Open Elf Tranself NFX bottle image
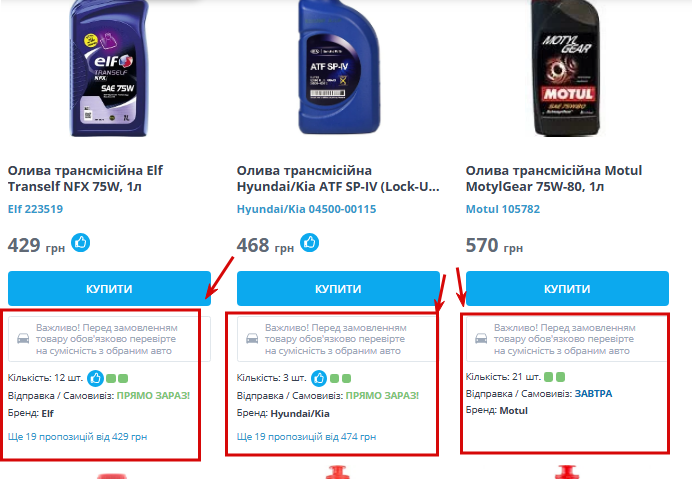This screenshot has height=479, width=692. point(109,68)
